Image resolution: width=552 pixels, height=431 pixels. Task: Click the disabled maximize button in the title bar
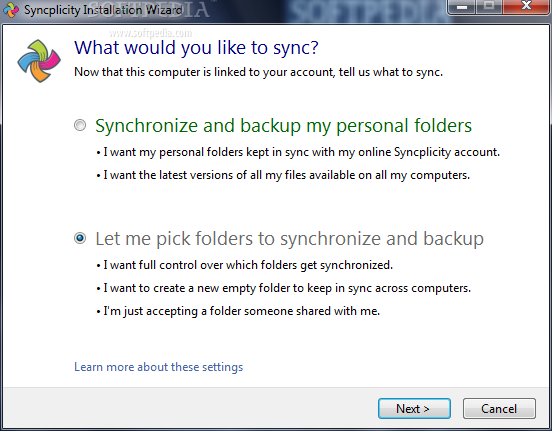pyautogui.click(x=489, y=6)
